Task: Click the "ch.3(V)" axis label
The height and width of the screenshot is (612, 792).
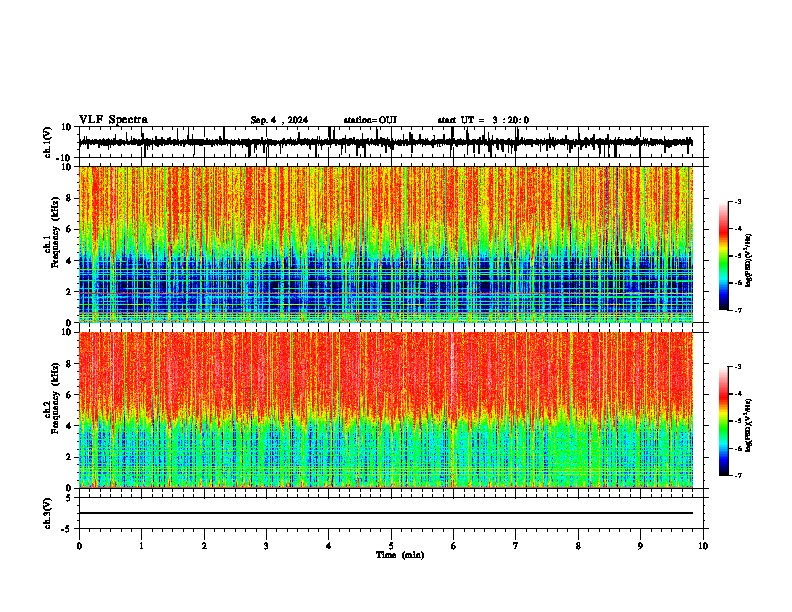Action: (x=48, y=513)
